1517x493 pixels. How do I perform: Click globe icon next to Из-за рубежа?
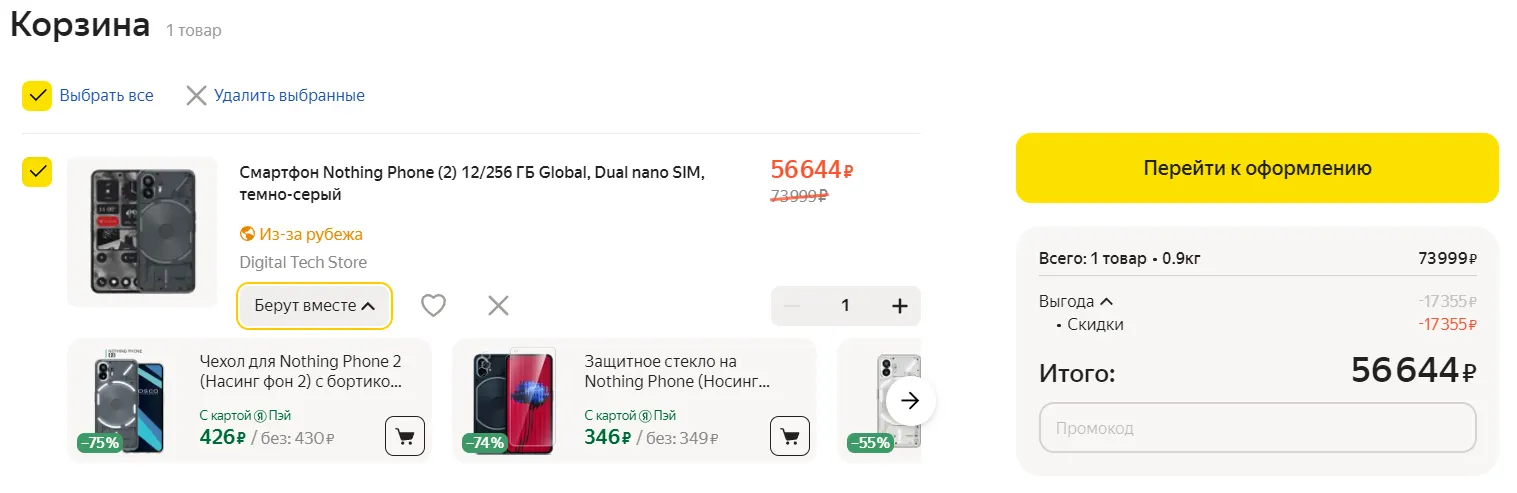[248, 234]
